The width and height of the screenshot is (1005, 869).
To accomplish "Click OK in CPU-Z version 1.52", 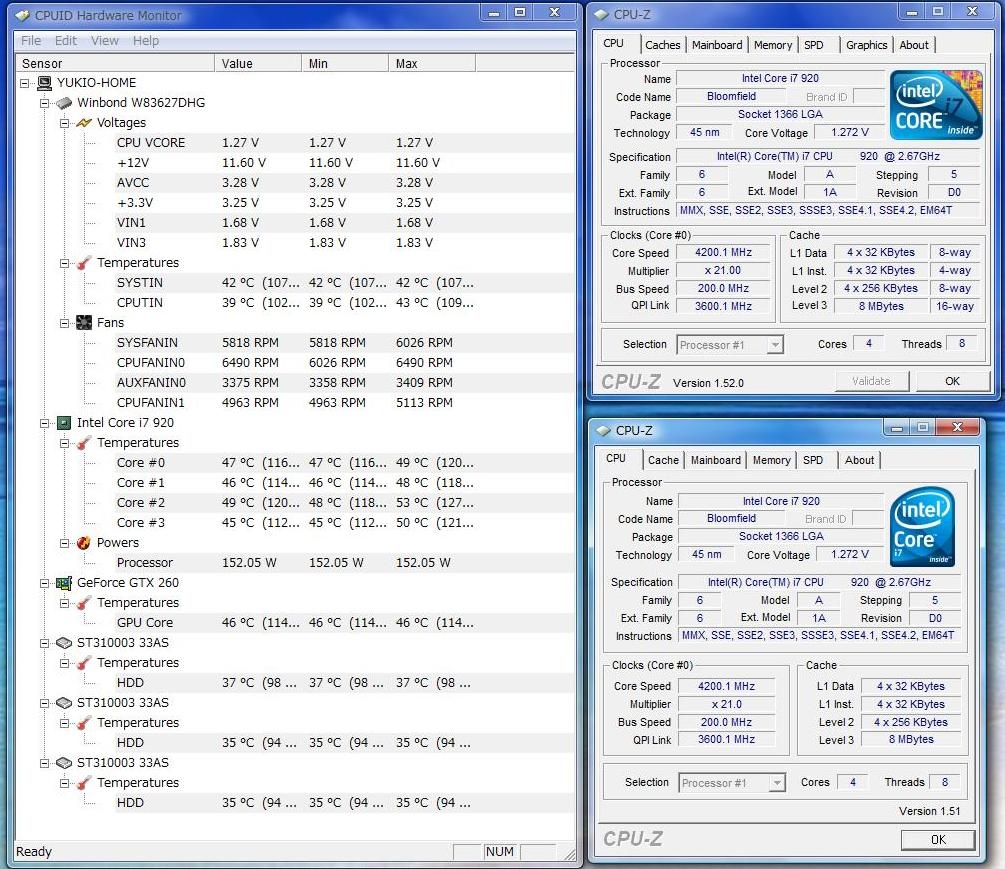I will pos(952,381).
